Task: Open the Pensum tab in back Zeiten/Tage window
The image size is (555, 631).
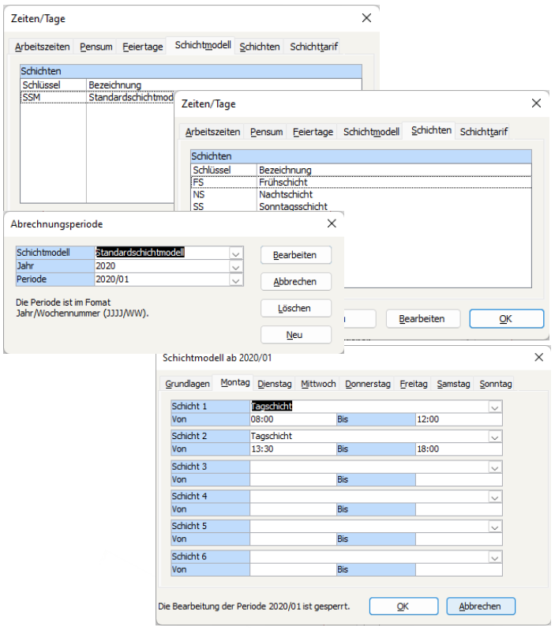Action: pos(96,47)
